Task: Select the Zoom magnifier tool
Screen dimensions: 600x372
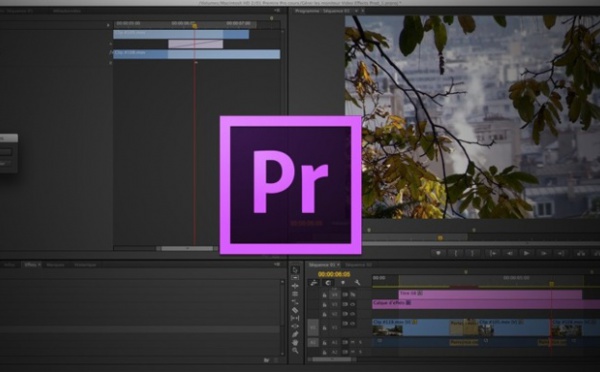Action: (x=295, y=350)
